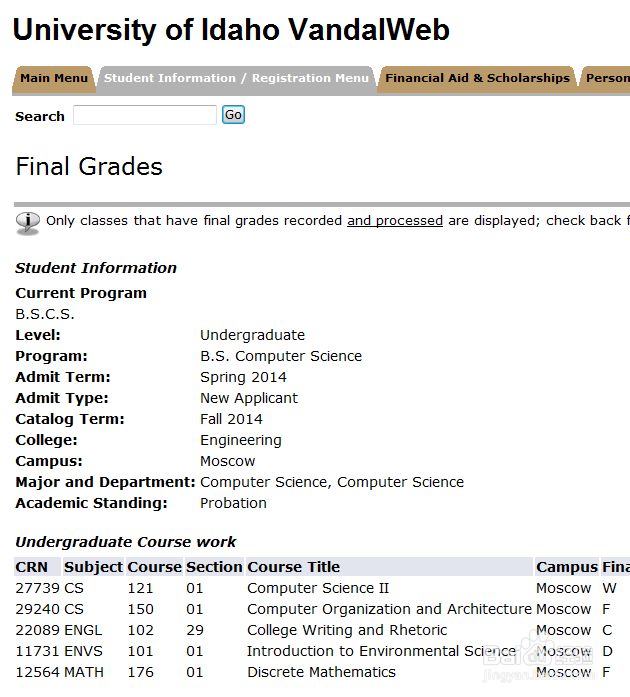Select 'Discrete Mathematics' course title
Viewport: 630px width, 697px height.
(321, 672)
